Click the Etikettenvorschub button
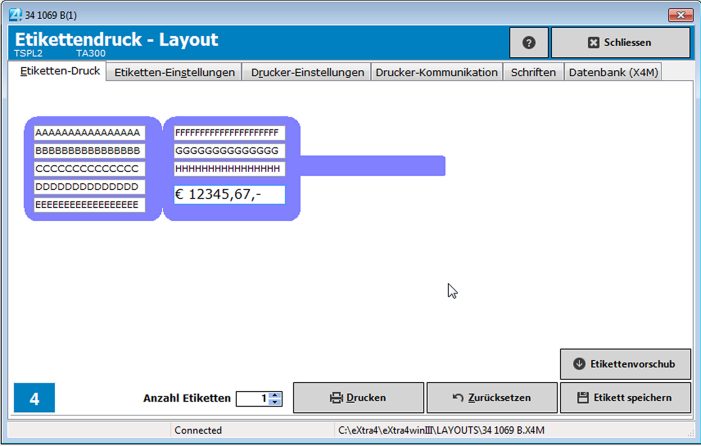This screenshot has height=446, width=701. pos(625,364)
